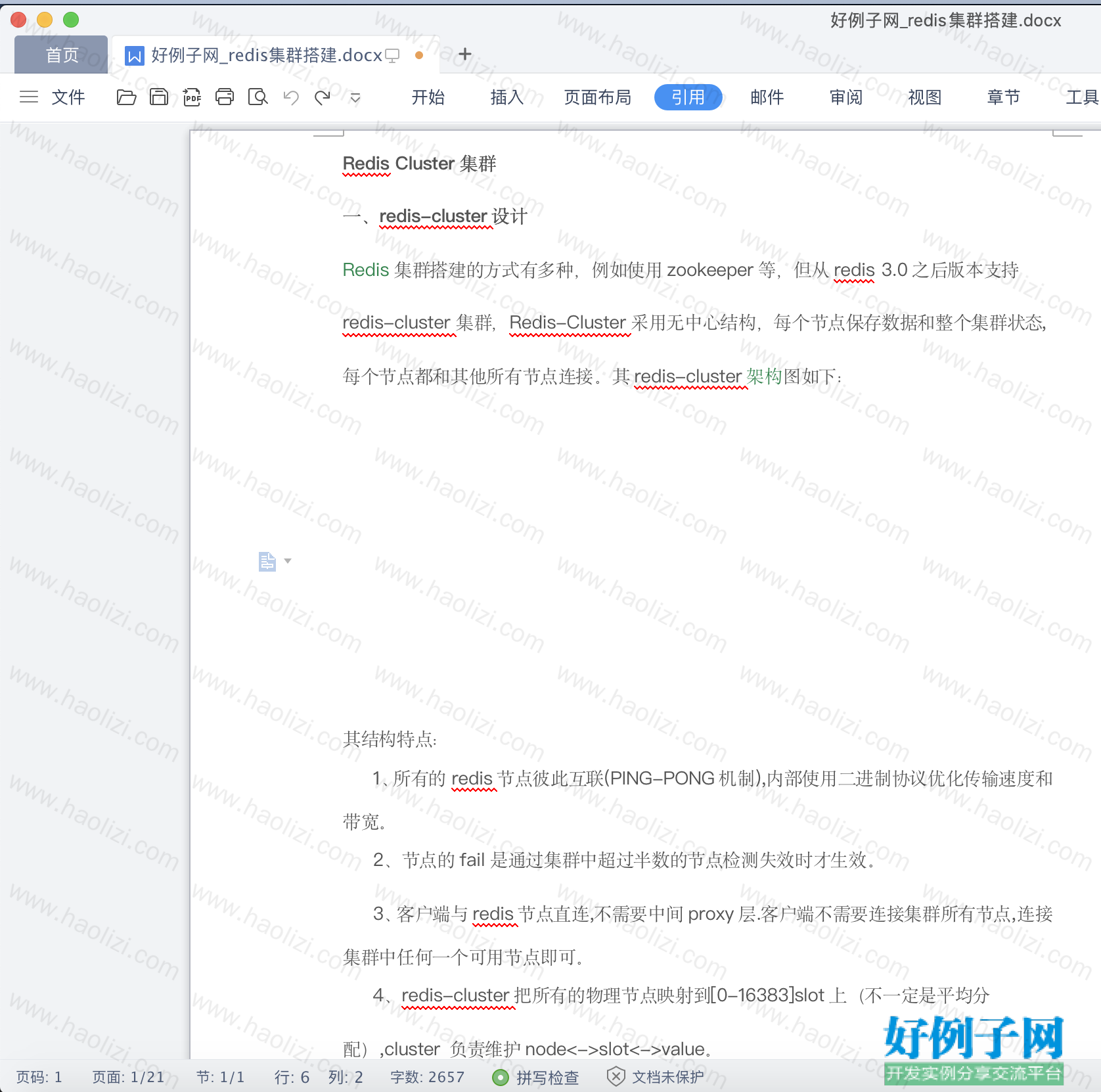Undo the last action
This screenshot has height=1092, width=1101.
(x=290, y=98)
